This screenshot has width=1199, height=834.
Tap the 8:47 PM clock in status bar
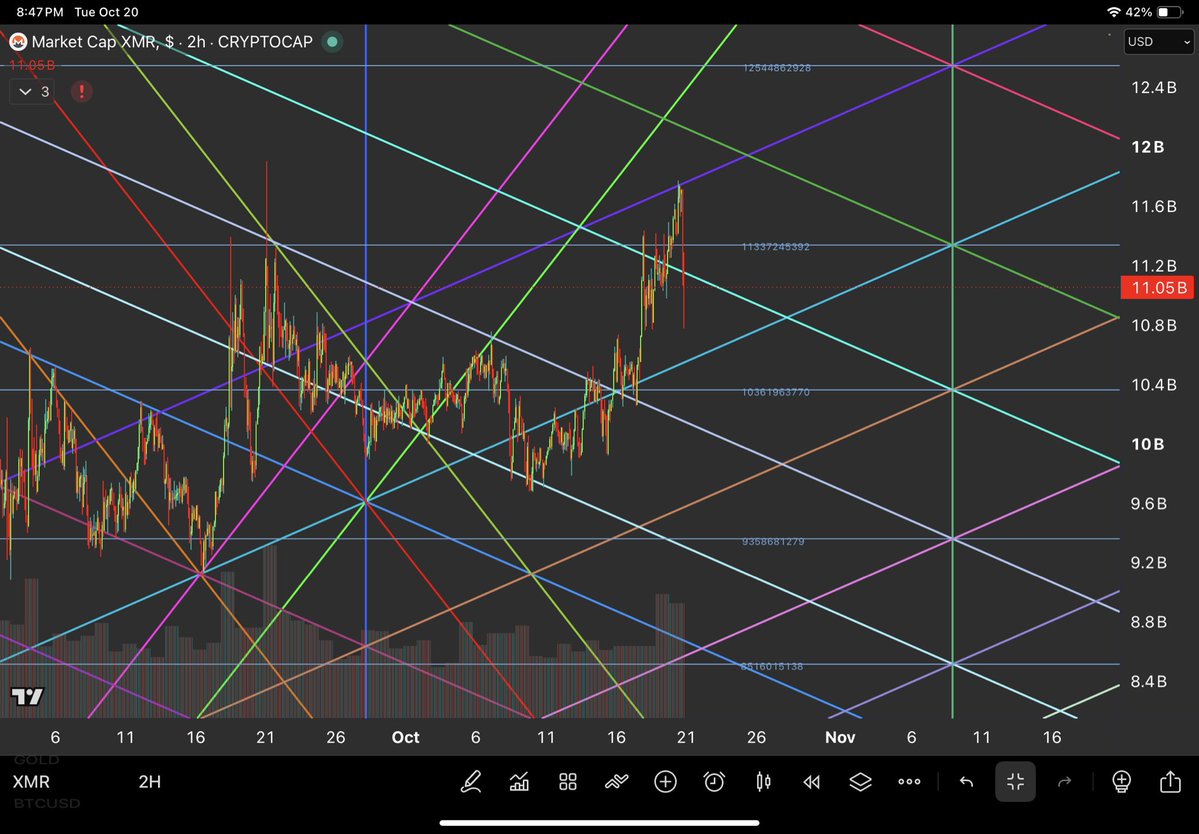click(40, 12)
